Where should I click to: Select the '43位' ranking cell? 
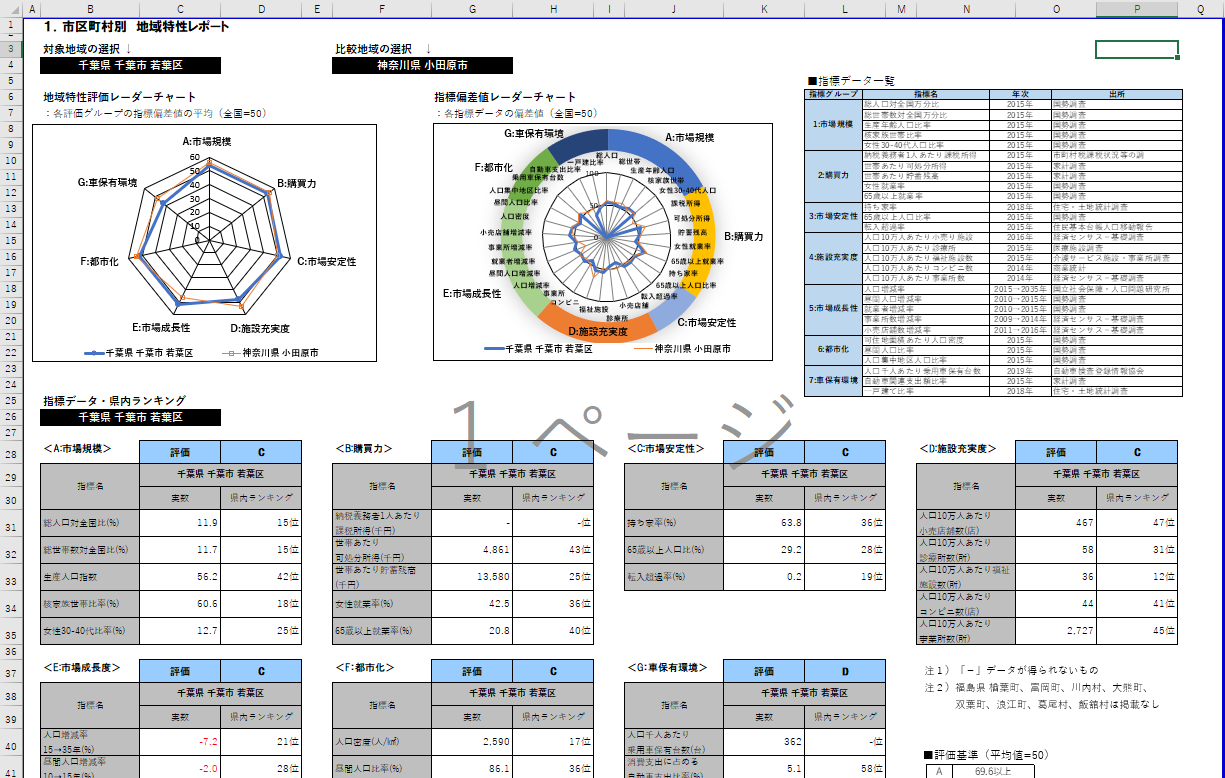(553, 550)
